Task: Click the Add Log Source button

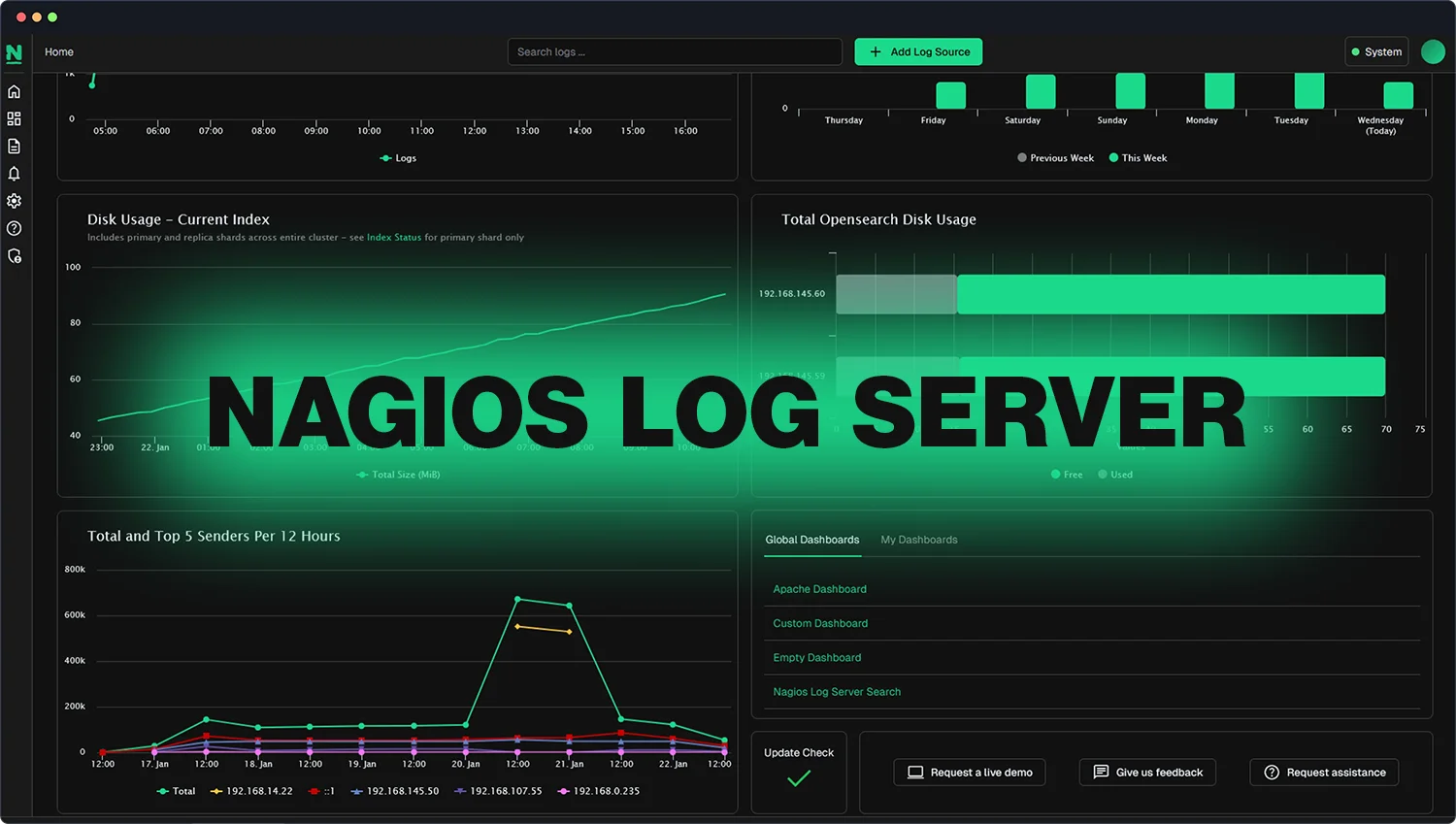Action: [918, 51]
